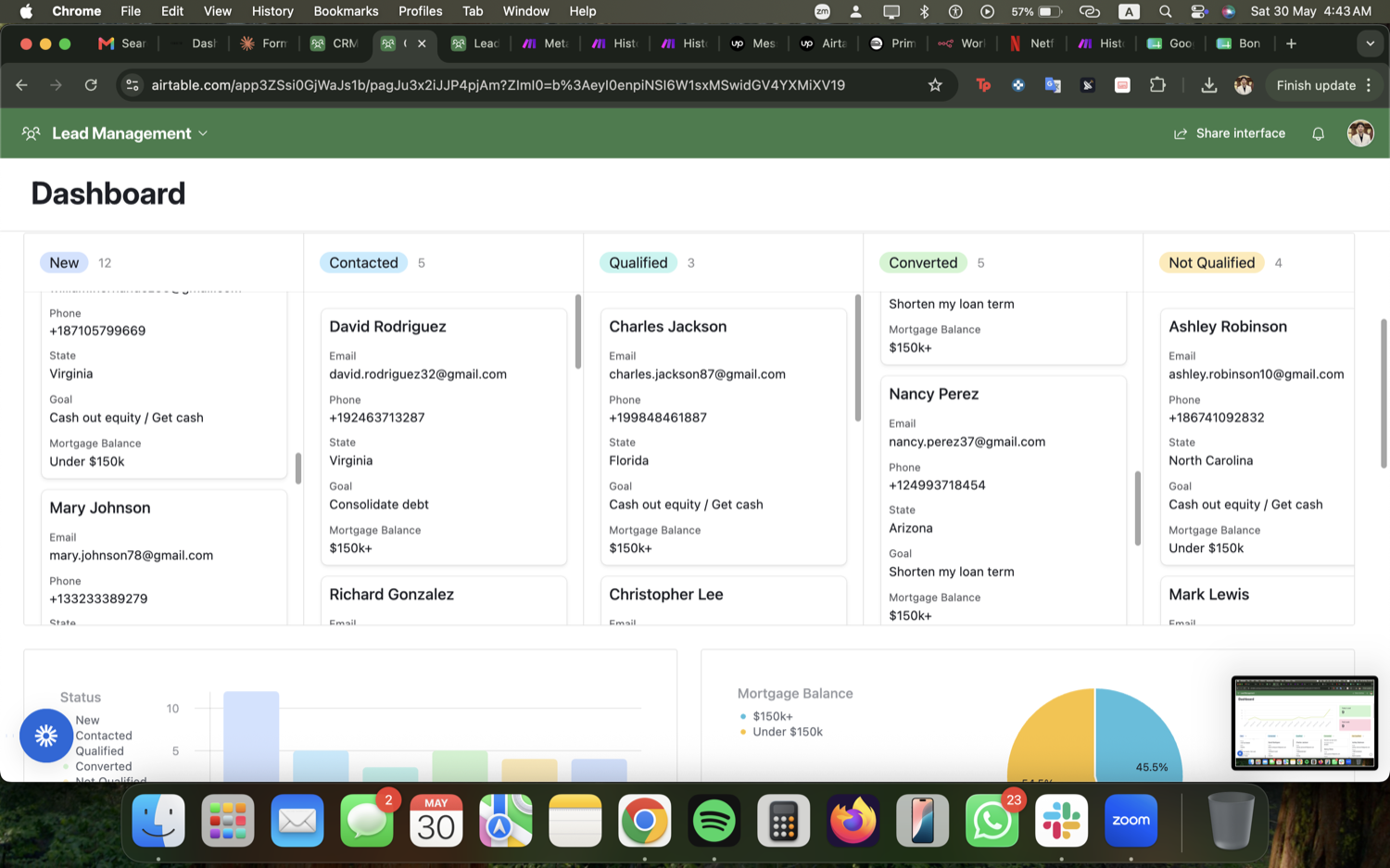The width and height of the screenshot is (1390, 868).
Task: Select the Not Qualified column label
Action: 1211,263
